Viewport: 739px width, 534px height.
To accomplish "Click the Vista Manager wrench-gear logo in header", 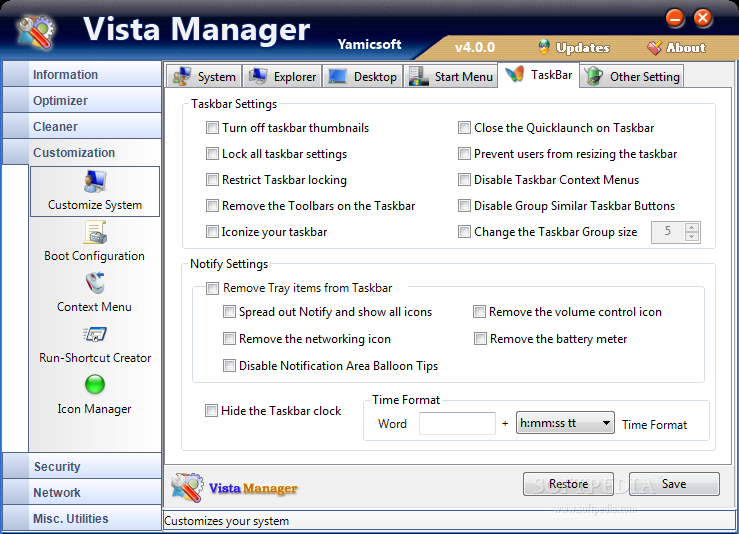I will 36,32.
